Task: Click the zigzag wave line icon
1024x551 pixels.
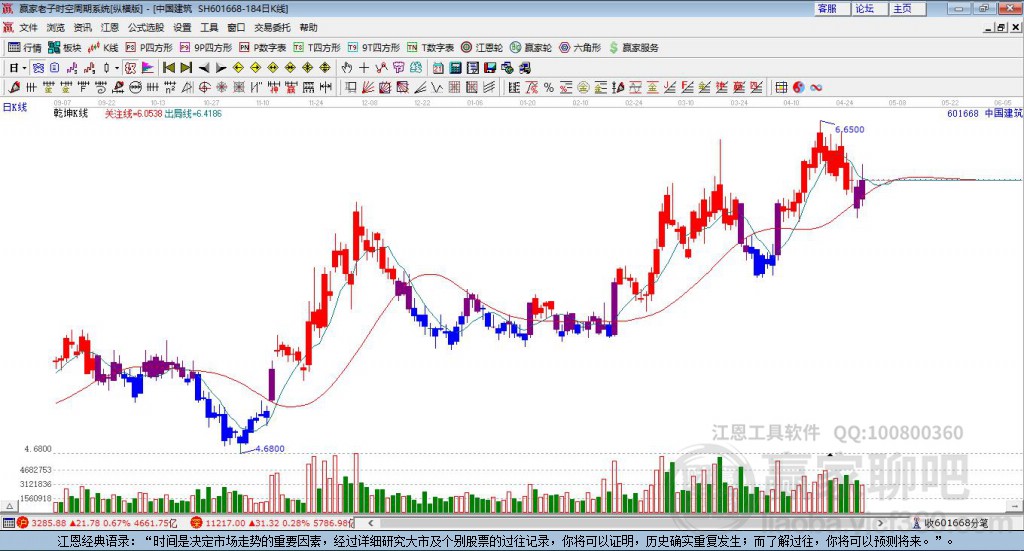Action: coord(437,87)
